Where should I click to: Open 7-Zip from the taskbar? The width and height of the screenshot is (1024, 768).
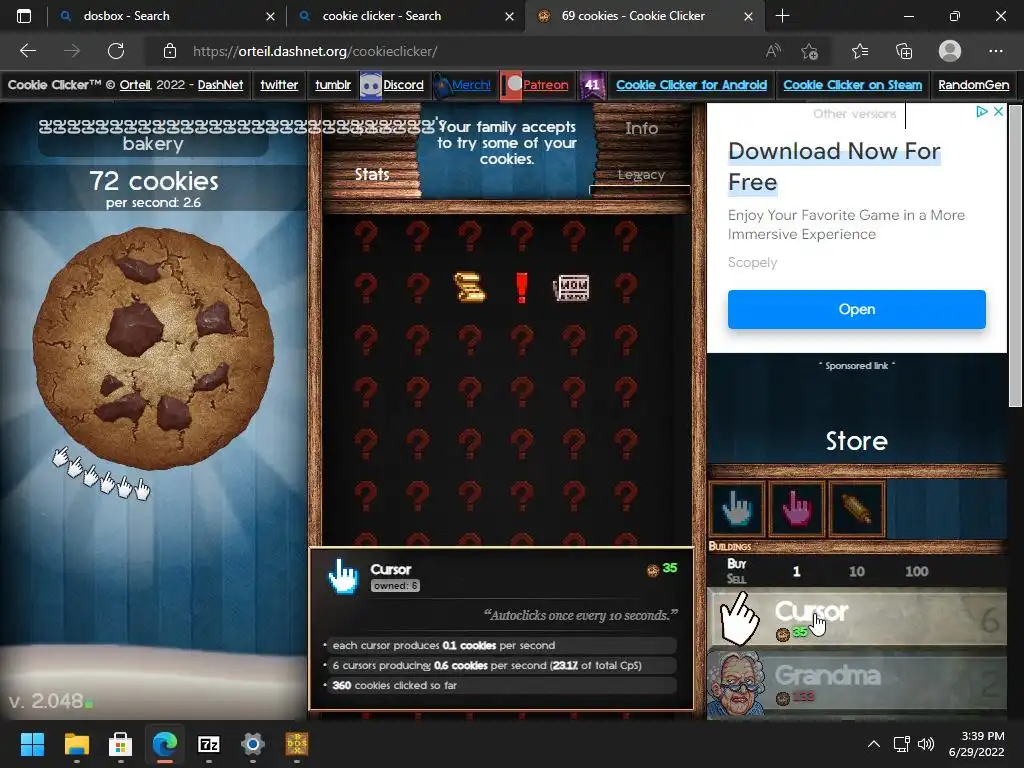pyautogui.click(x=208, y=744)
